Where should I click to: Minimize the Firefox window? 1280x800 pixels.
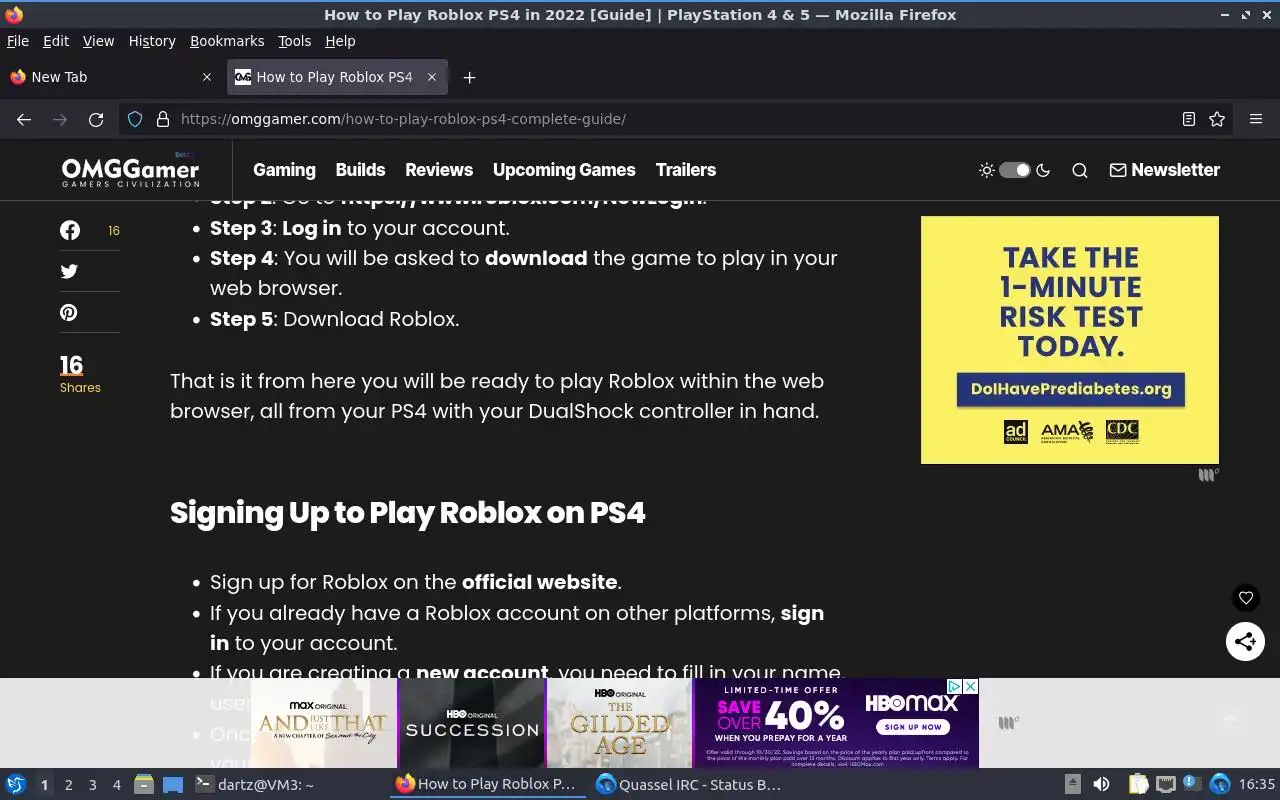pos(1225,15)
